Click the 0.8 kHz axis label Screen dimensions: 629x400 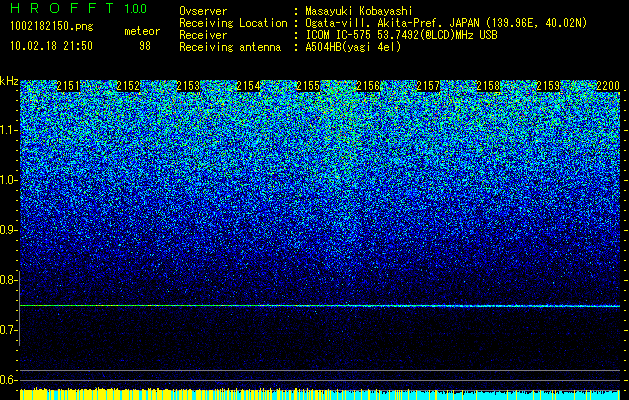click(x=8, y=280)
